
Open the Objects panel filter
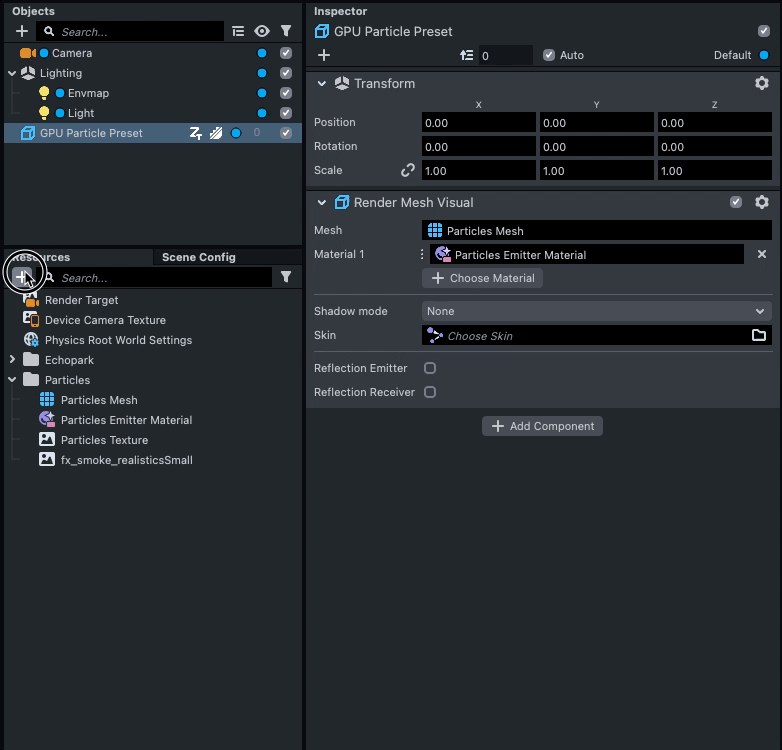(286, 32)
